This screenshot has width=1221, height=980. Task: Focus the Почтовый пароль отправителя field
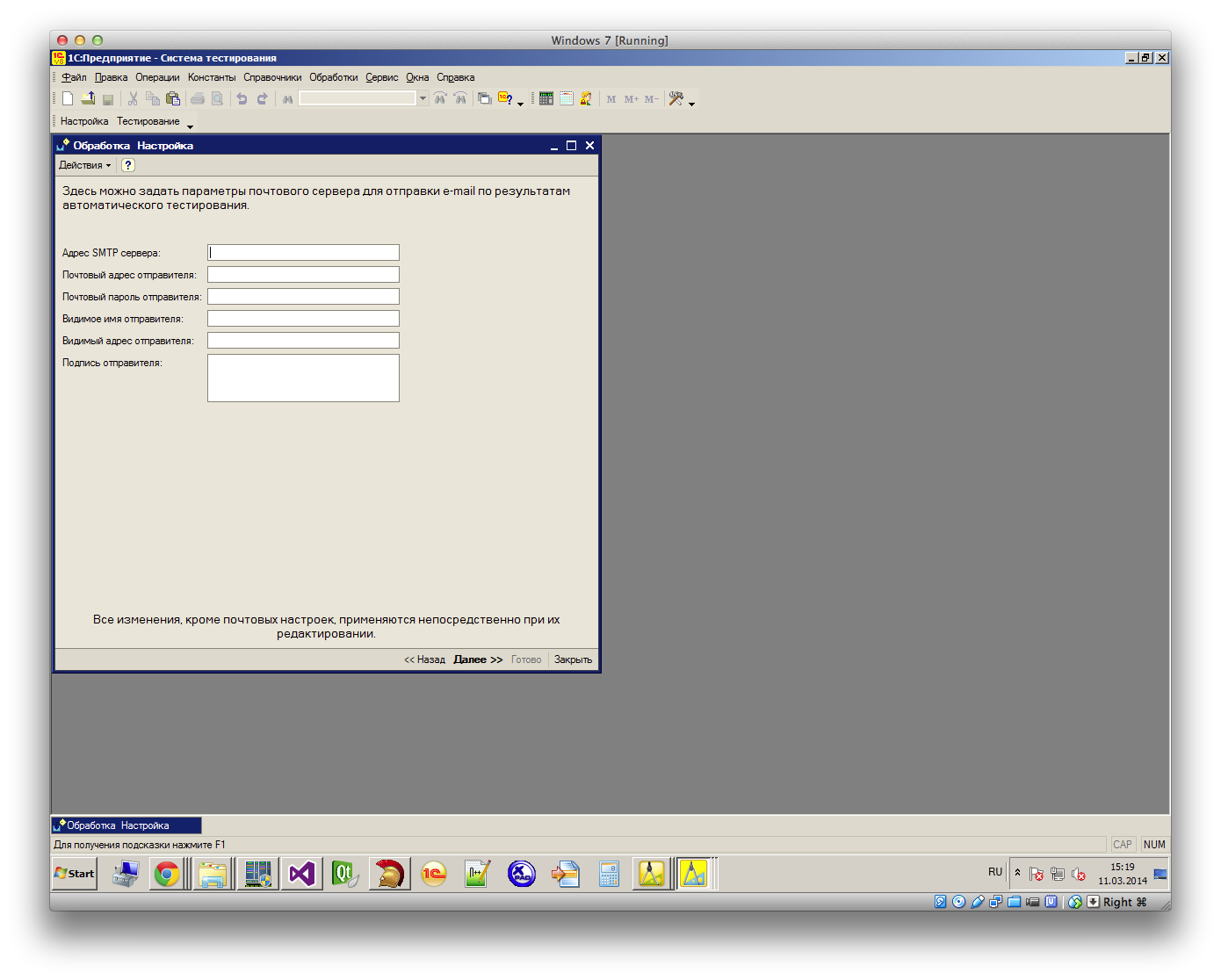(x=303, y=297)
